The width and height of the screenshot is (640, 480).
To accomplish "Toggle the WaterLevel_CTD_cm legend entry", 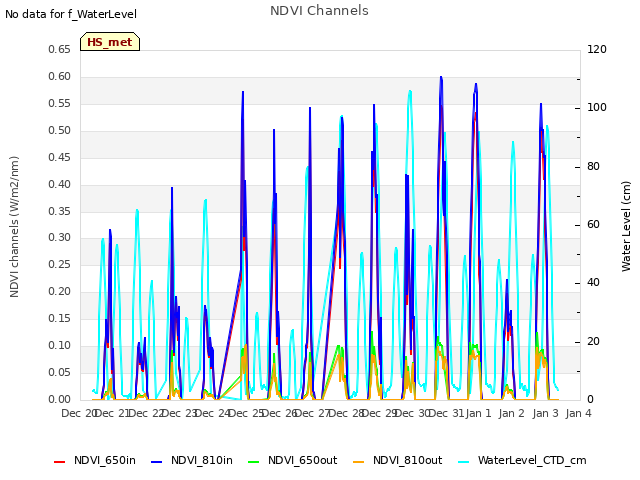I will (522, 460).
